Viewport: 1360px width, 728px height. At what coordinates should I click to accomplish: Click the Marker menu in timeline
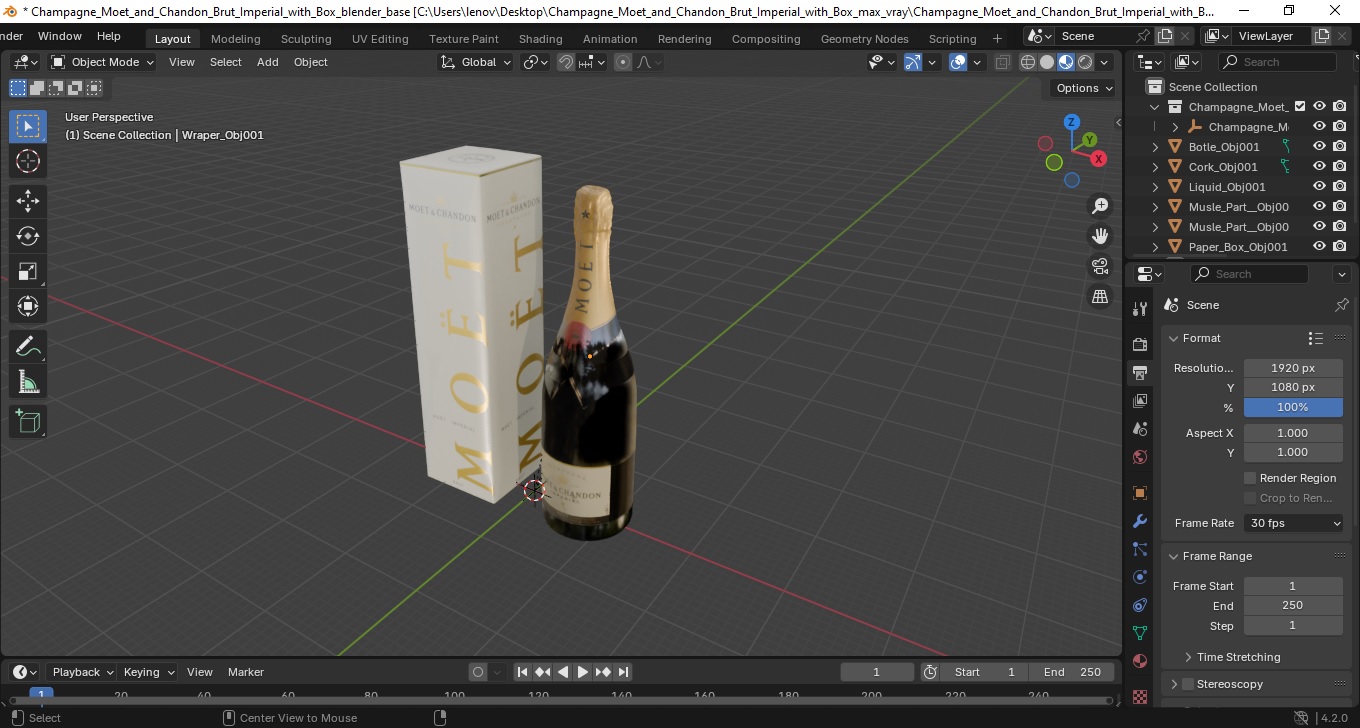tap(246, 672)
